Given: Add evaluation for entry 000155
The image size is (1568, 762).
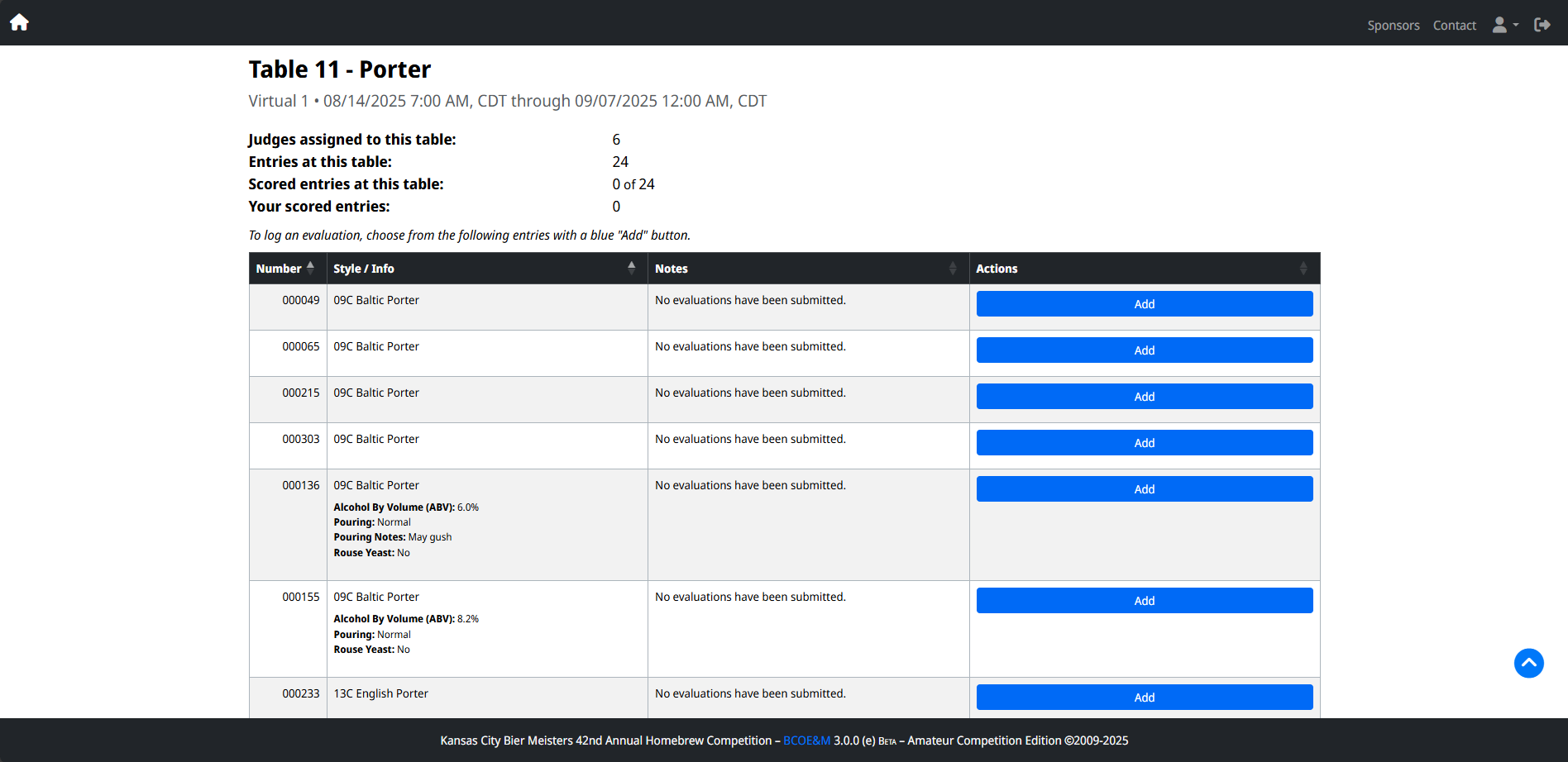Looking at the screenshot, I should click(1144, 601).
